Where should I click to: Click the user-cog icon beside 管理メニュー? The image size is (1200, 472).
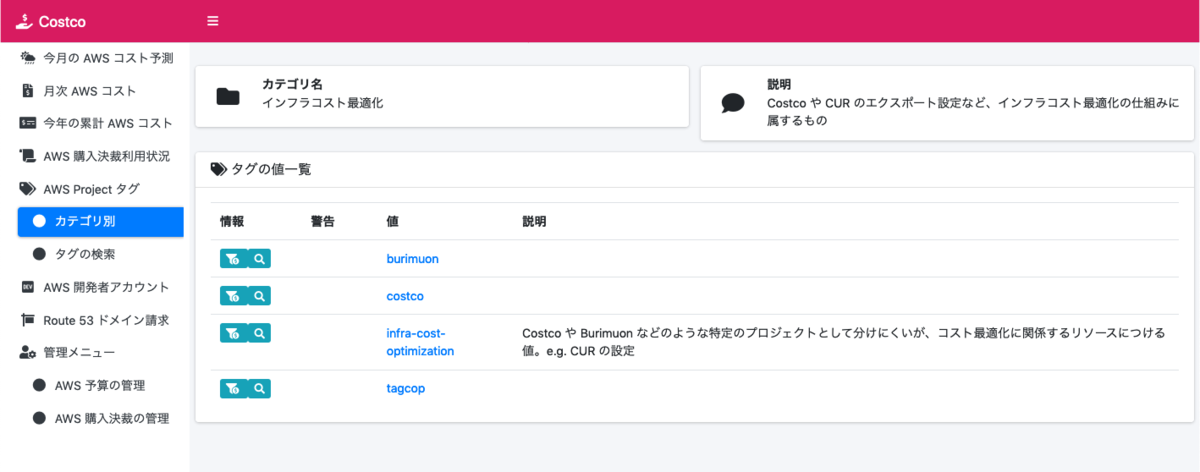click(x=28, y=352)
